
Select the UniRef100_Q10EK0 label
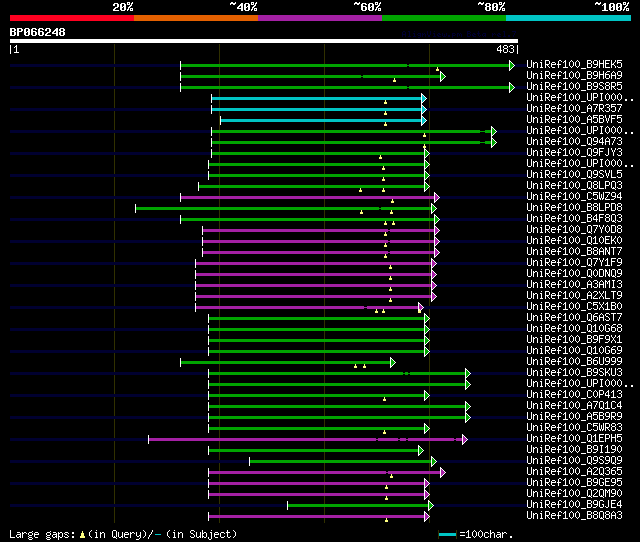point(574,240)
